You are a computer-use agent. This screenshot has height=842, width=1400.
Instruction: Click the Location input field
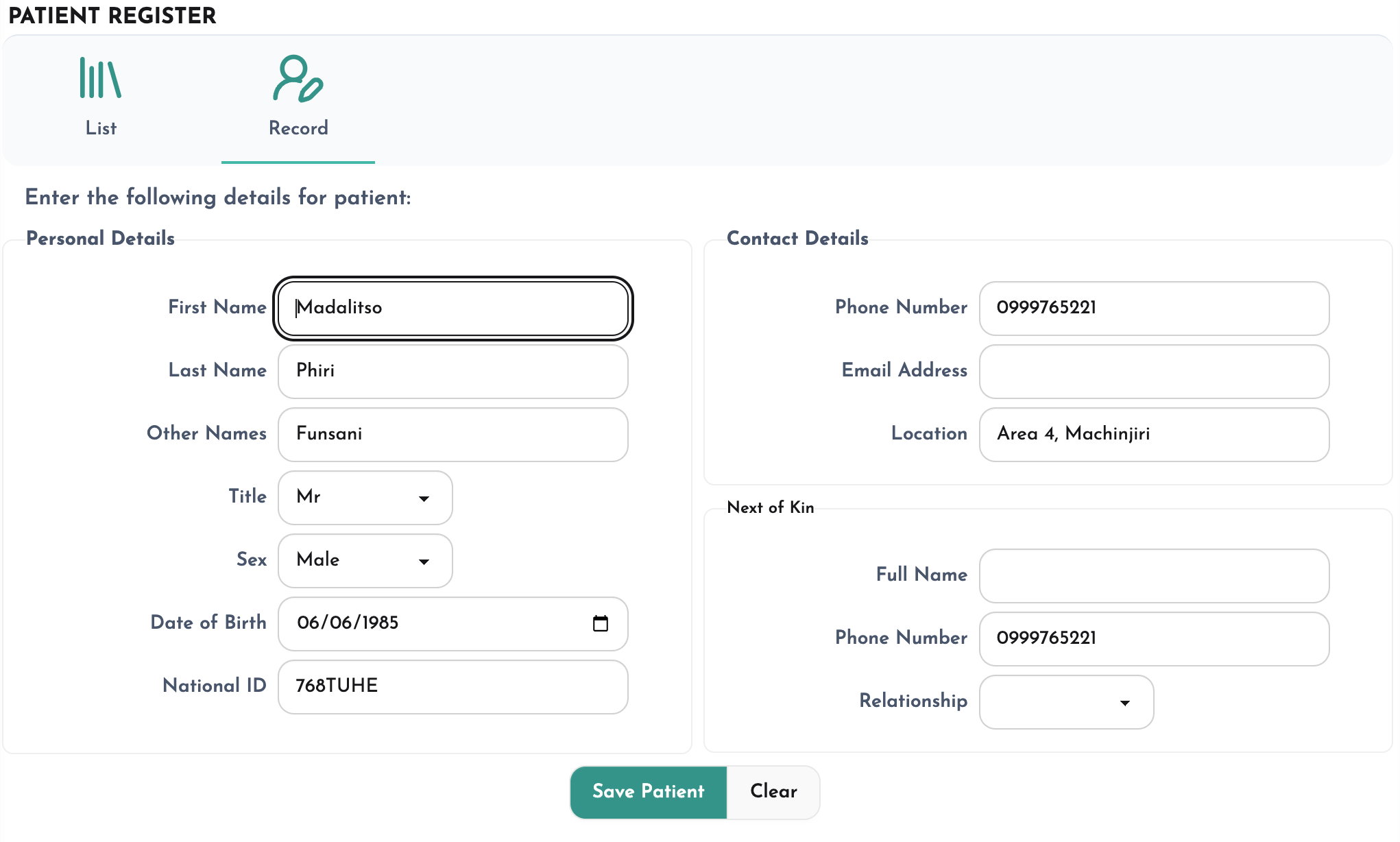tap(1155, 435)
